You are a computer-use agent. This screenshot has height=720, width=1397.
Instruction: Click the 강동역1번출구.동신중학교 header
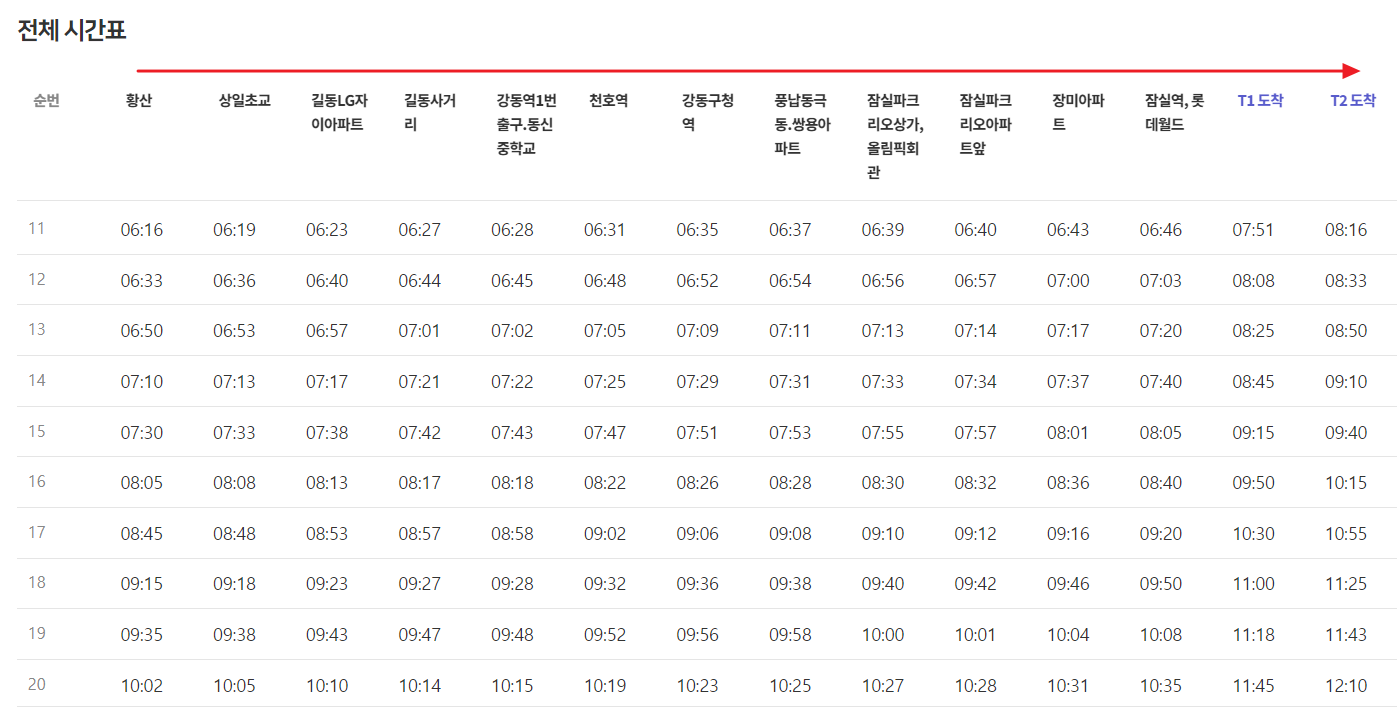point(526,124)
